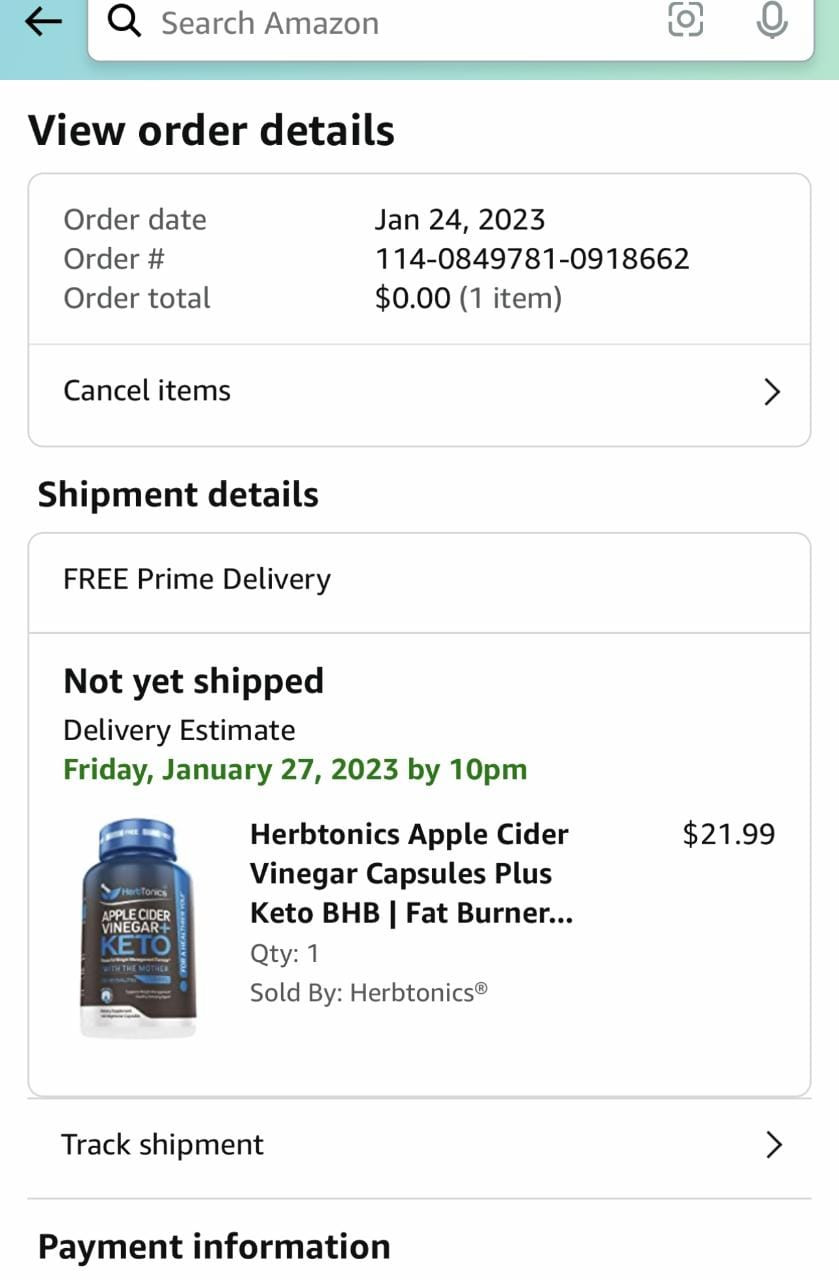Tap the FREE Prime Delivery row

[x=197, y=580]
